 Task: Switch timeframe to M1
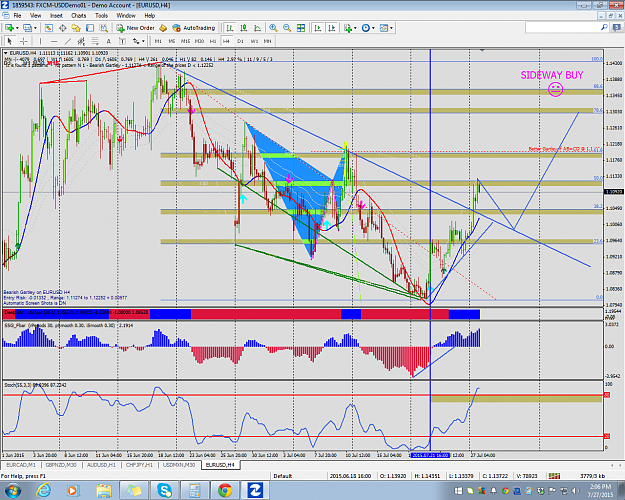pos(158,41)
